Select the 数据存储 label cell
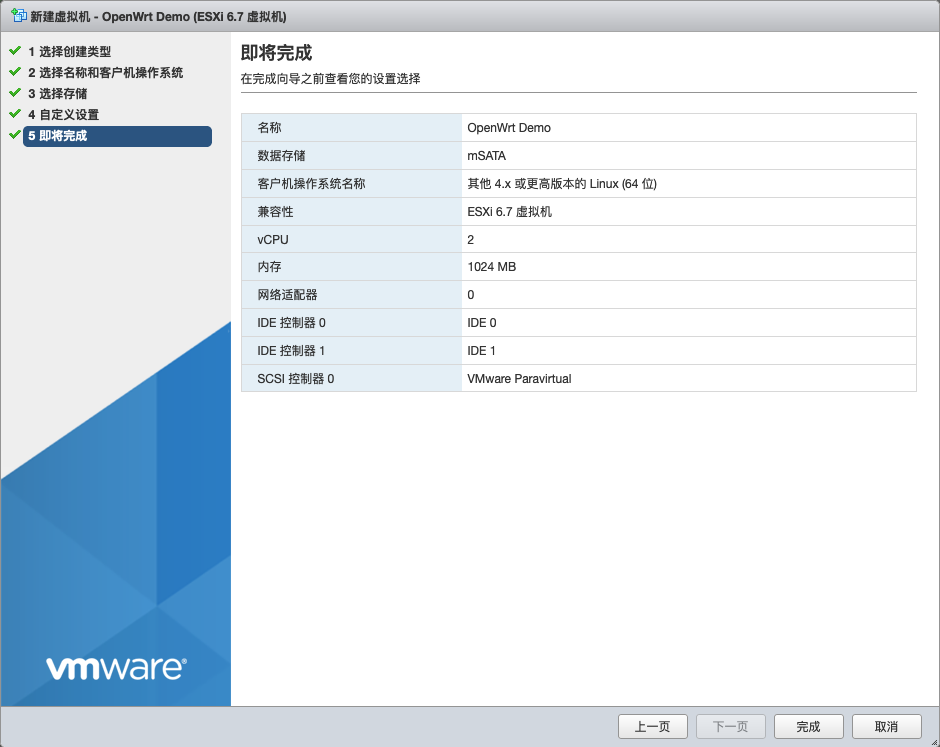 352,156
